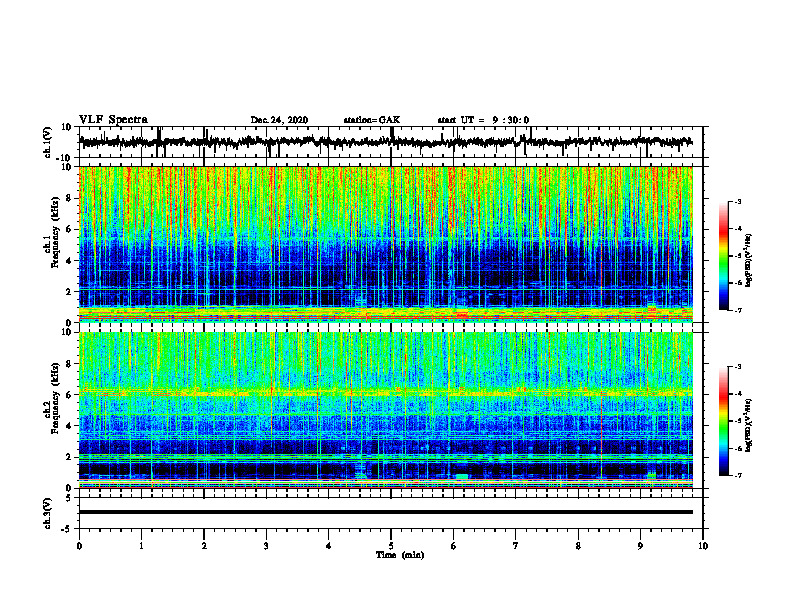The height and width of the screenshot is (612, 792).
Task: Click the 4 kHz tick on ch.1 frequency axis
Action: 69,261
